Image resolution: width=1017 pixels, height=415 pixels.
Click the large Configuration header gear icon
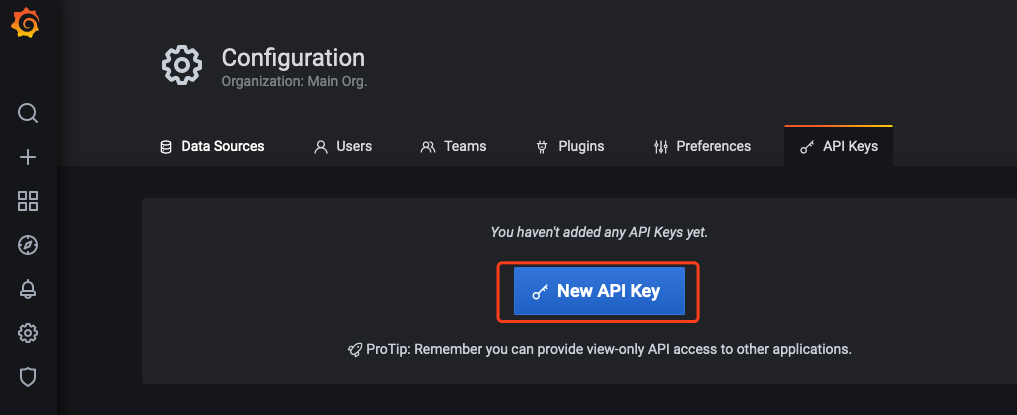click(182, 65)
